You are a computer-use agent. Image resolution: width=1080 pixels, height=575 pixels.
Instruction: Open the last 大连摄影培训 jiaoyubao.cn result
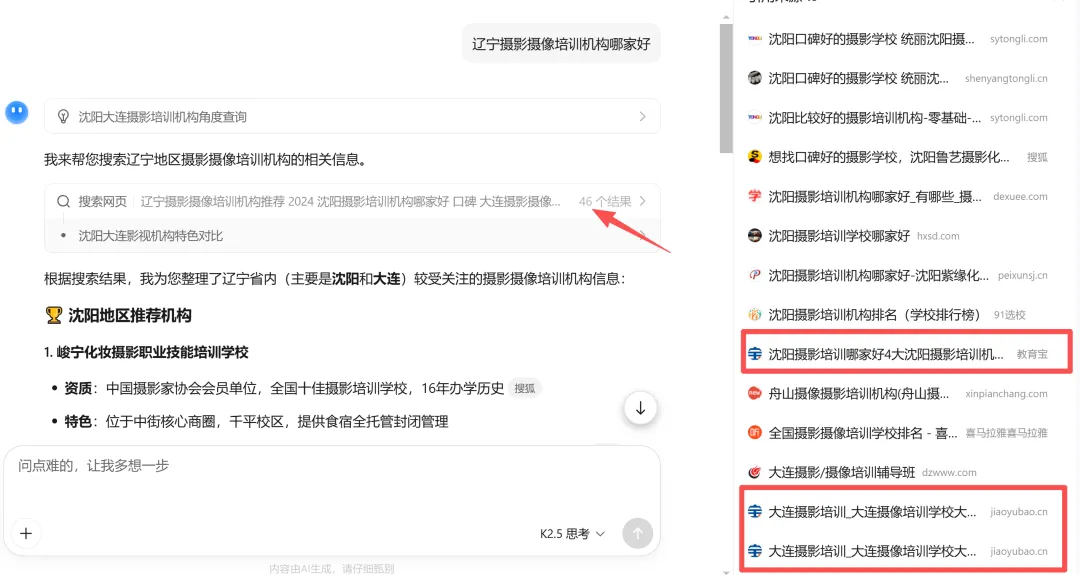click(x=897, y=551)
